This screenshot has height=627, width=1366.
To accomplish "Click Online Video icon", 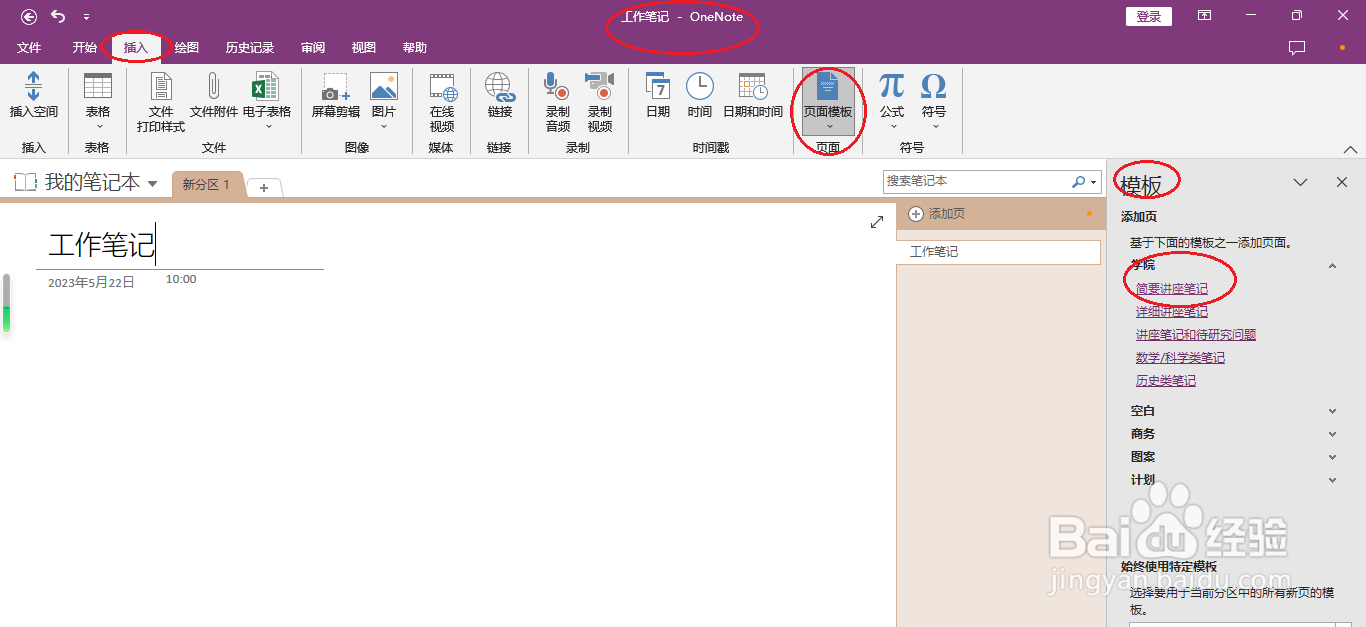I will point(442,87).
